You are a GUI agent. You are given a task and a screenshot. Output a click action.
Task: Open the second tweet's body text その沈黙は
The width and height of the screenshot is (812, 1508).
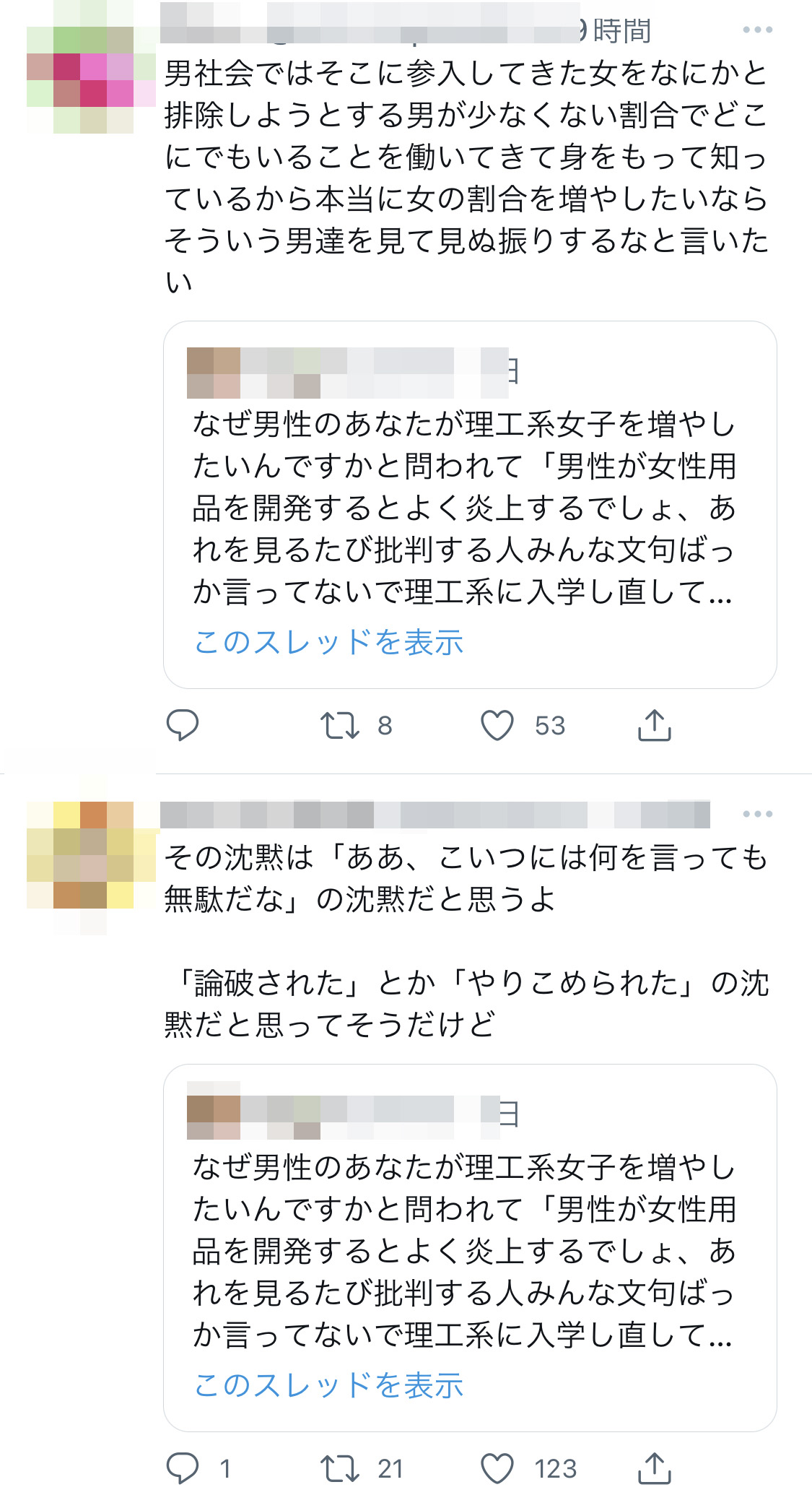click(466, 941)
